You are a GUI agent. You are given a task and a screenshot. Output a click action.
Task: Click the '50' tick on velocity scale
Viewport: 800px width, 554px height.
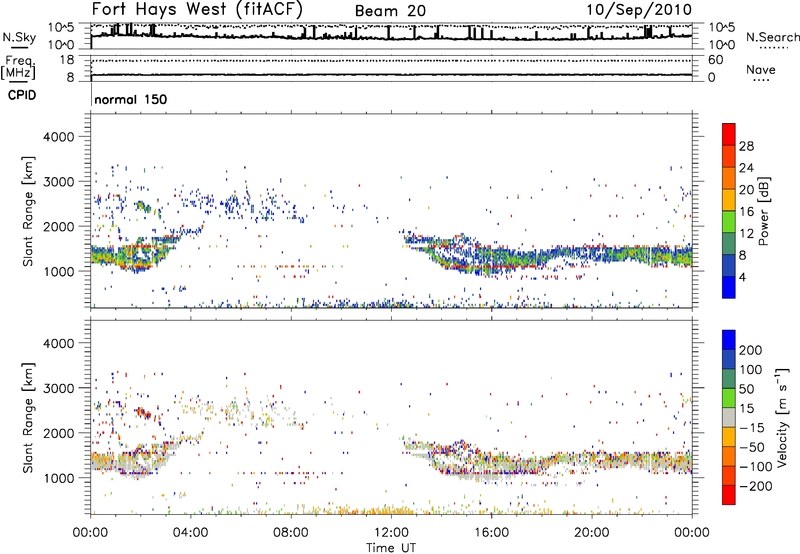coord(746,389)
